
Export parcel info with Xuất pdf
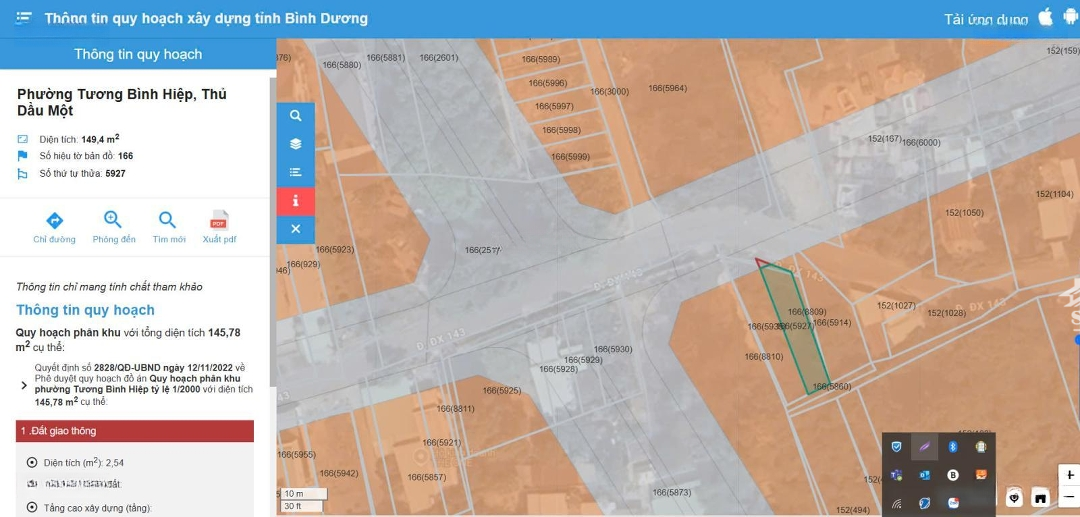[219, 222]
